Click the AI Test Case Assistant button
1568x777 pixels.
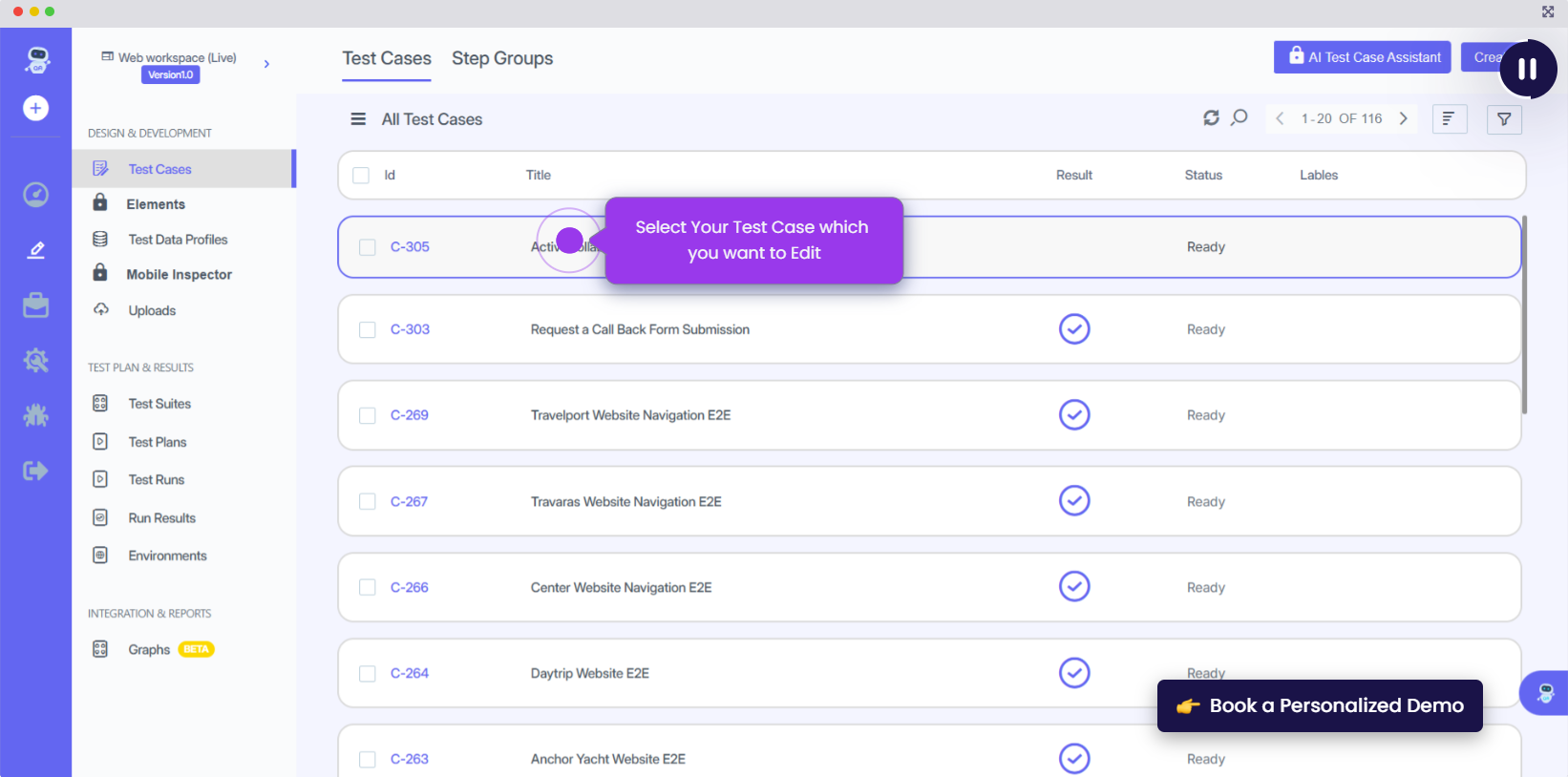tap(1362, 57)
